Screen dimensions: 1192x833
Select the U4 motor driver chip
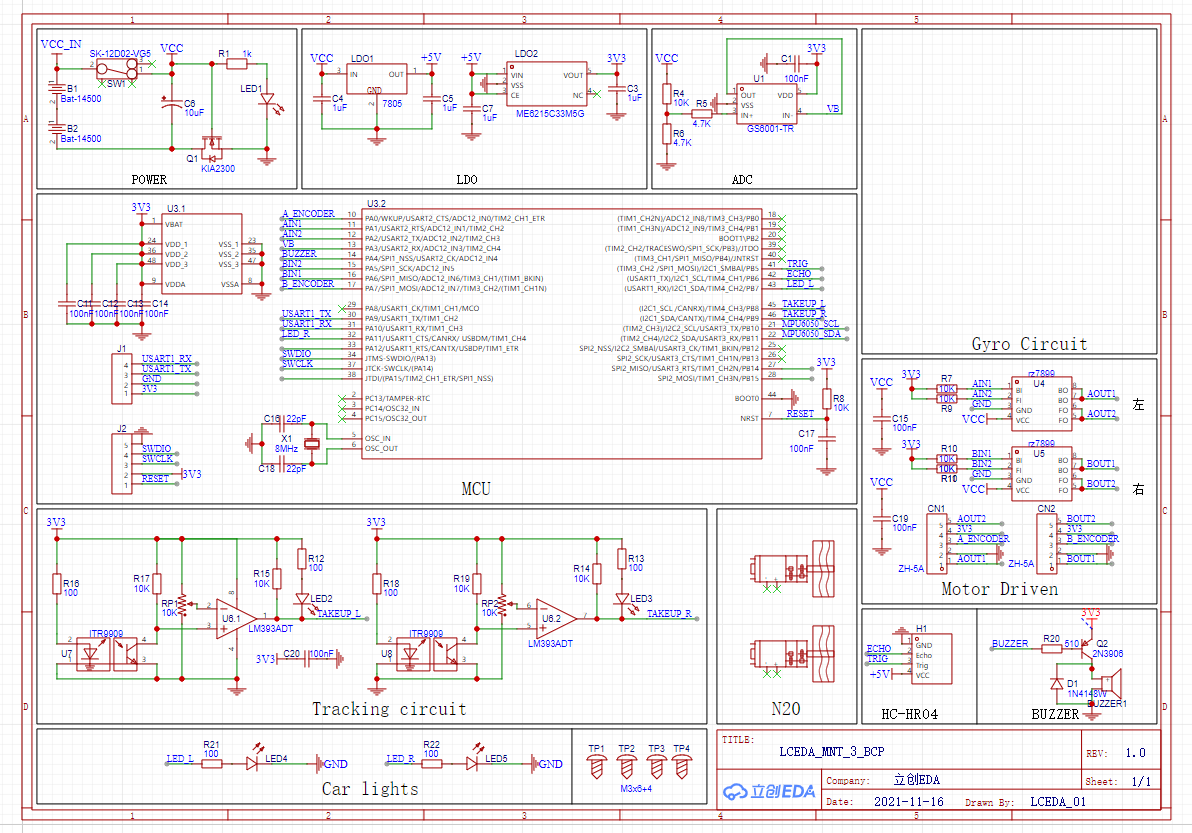[x=1041, y=402]
